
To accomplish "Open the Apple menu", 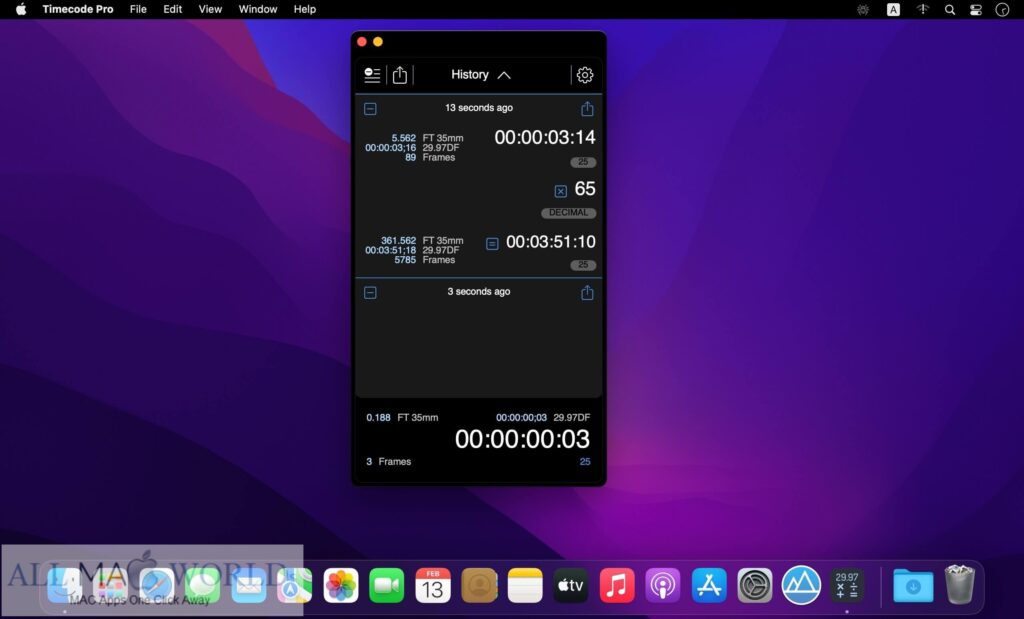I will (21, 9).
